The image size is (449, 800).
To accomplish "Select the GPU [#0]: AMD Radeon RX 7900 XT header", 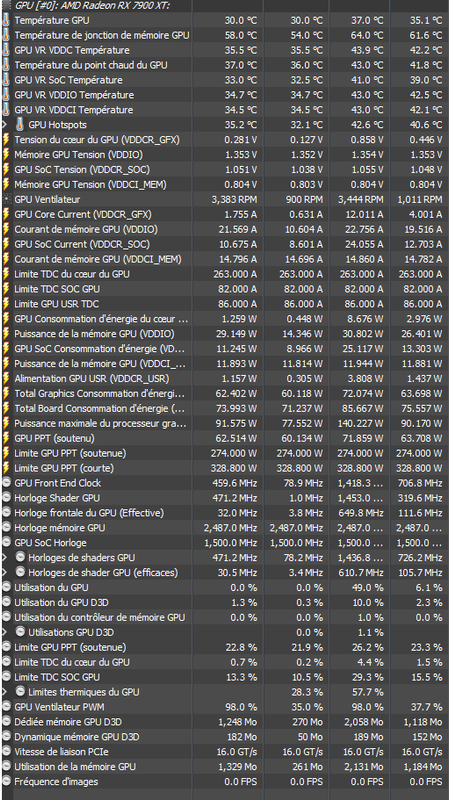I will click(x=92, y=6).
